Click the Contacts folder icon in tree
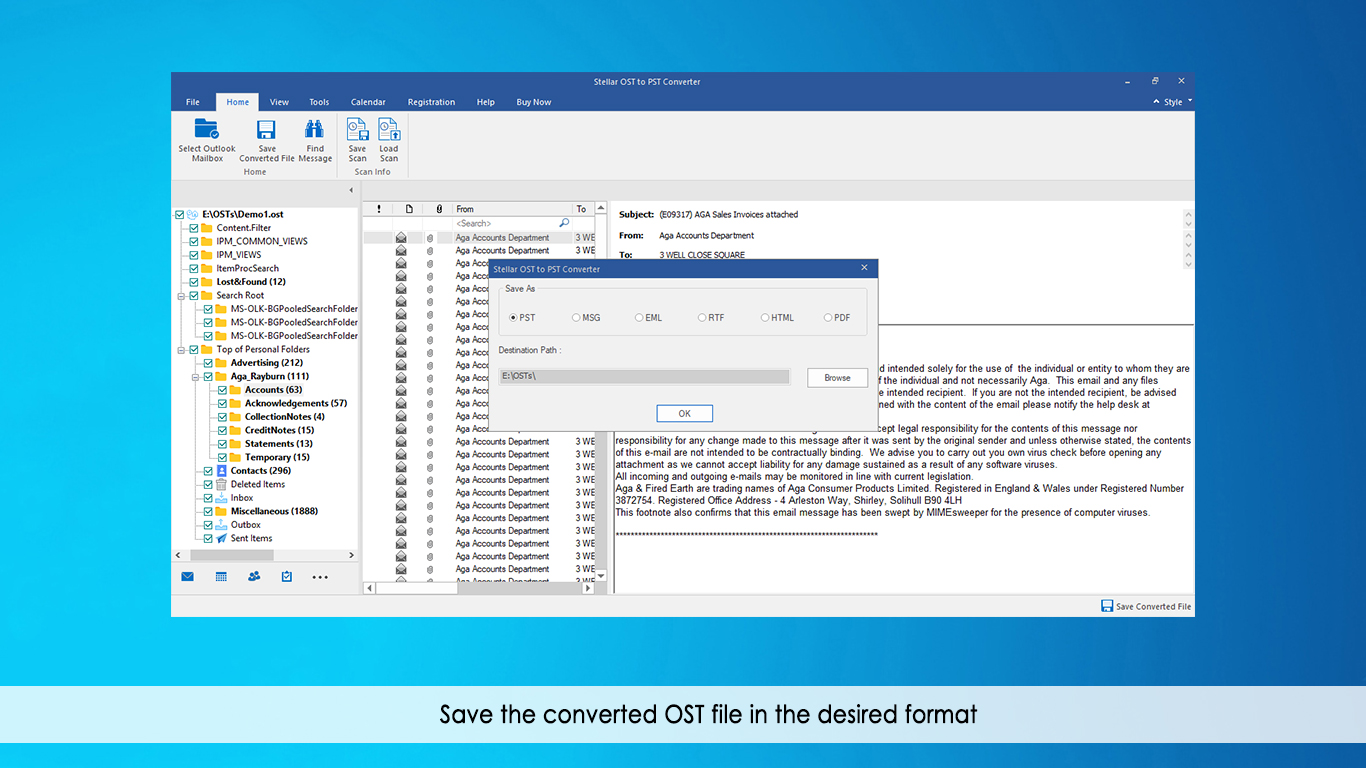This screenshot has width=1366, height=768. click(222, 471)
